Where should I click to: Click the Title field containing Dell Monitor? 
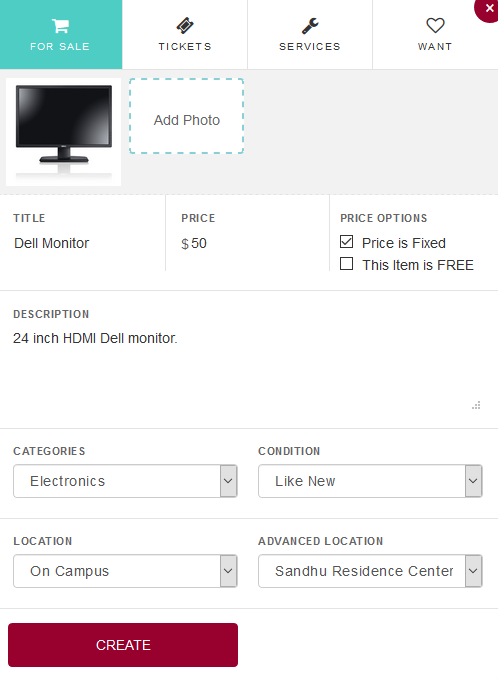pos(82,243)
